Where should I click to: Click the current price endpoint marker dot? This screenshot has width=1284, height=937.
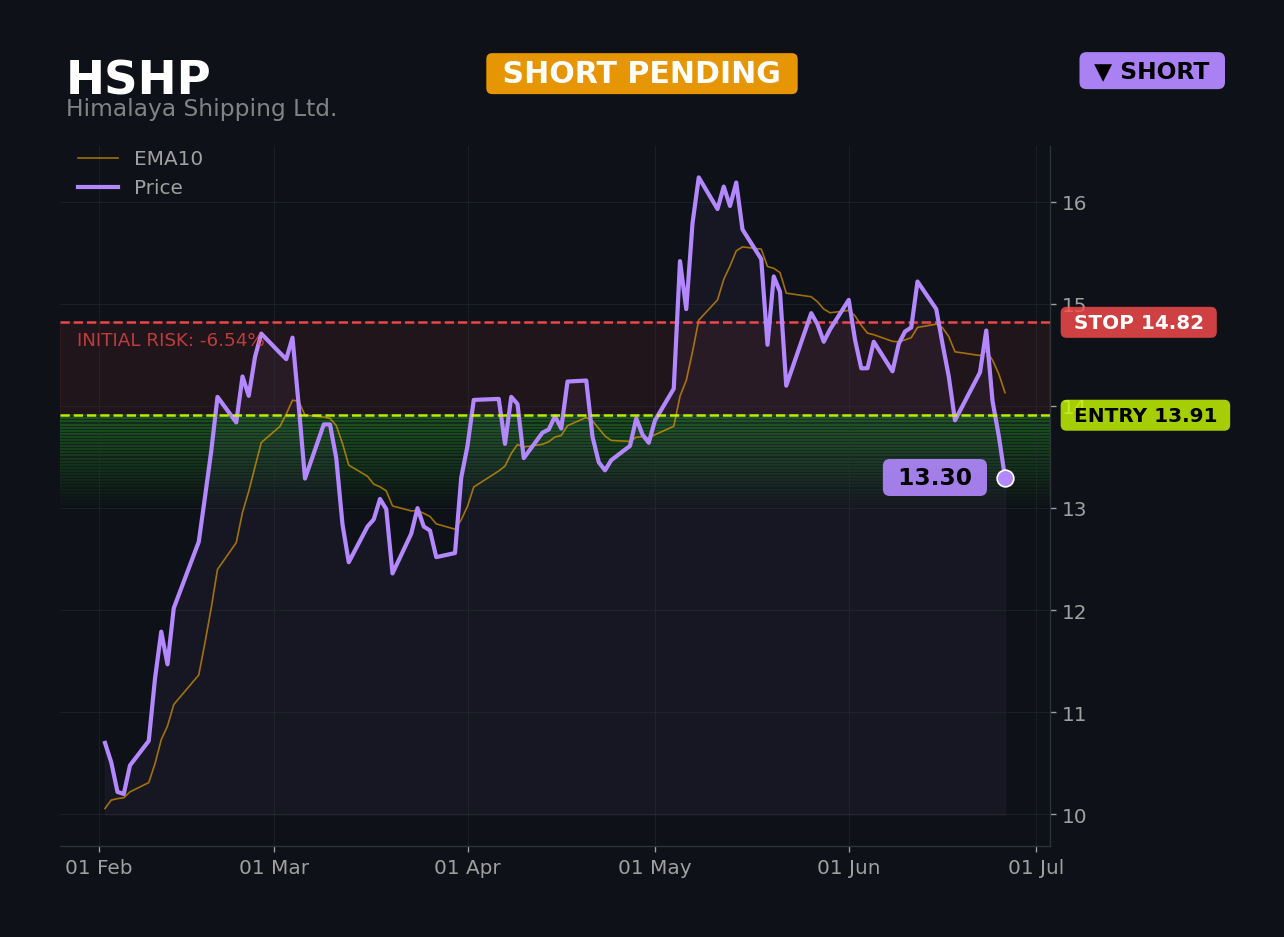pyautogui.click(x=1005, y=478)
